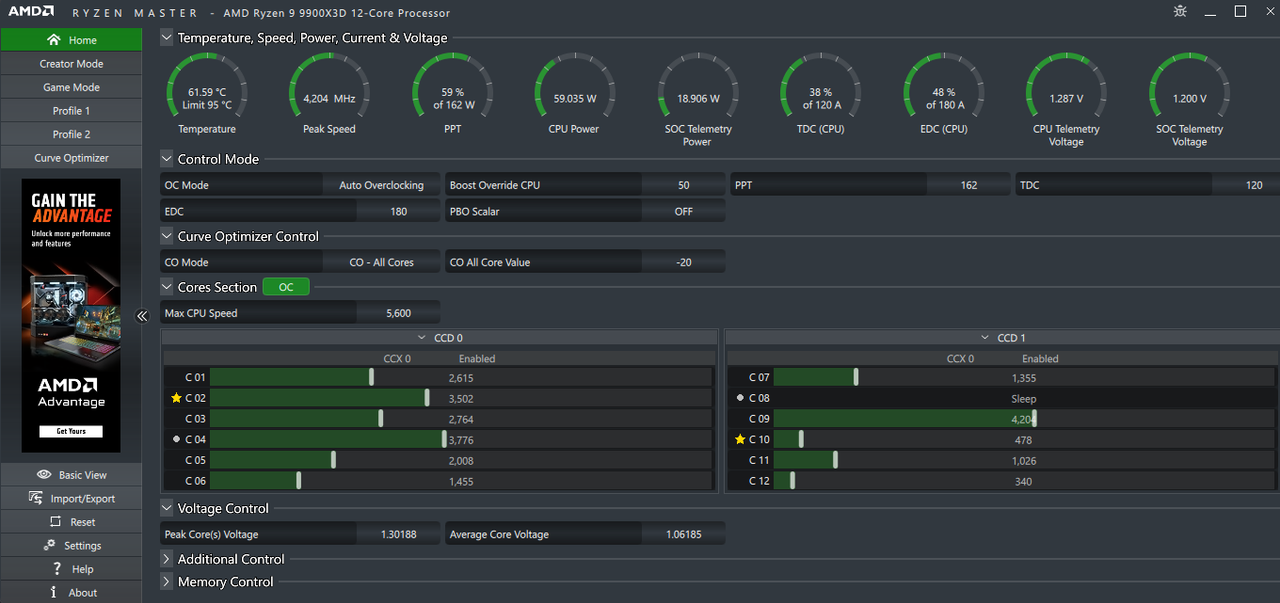The height and width of the screenshot is (603, 1280).
Task: Collapse the CCD 0 panel chevron
Action: click(424, 338)
